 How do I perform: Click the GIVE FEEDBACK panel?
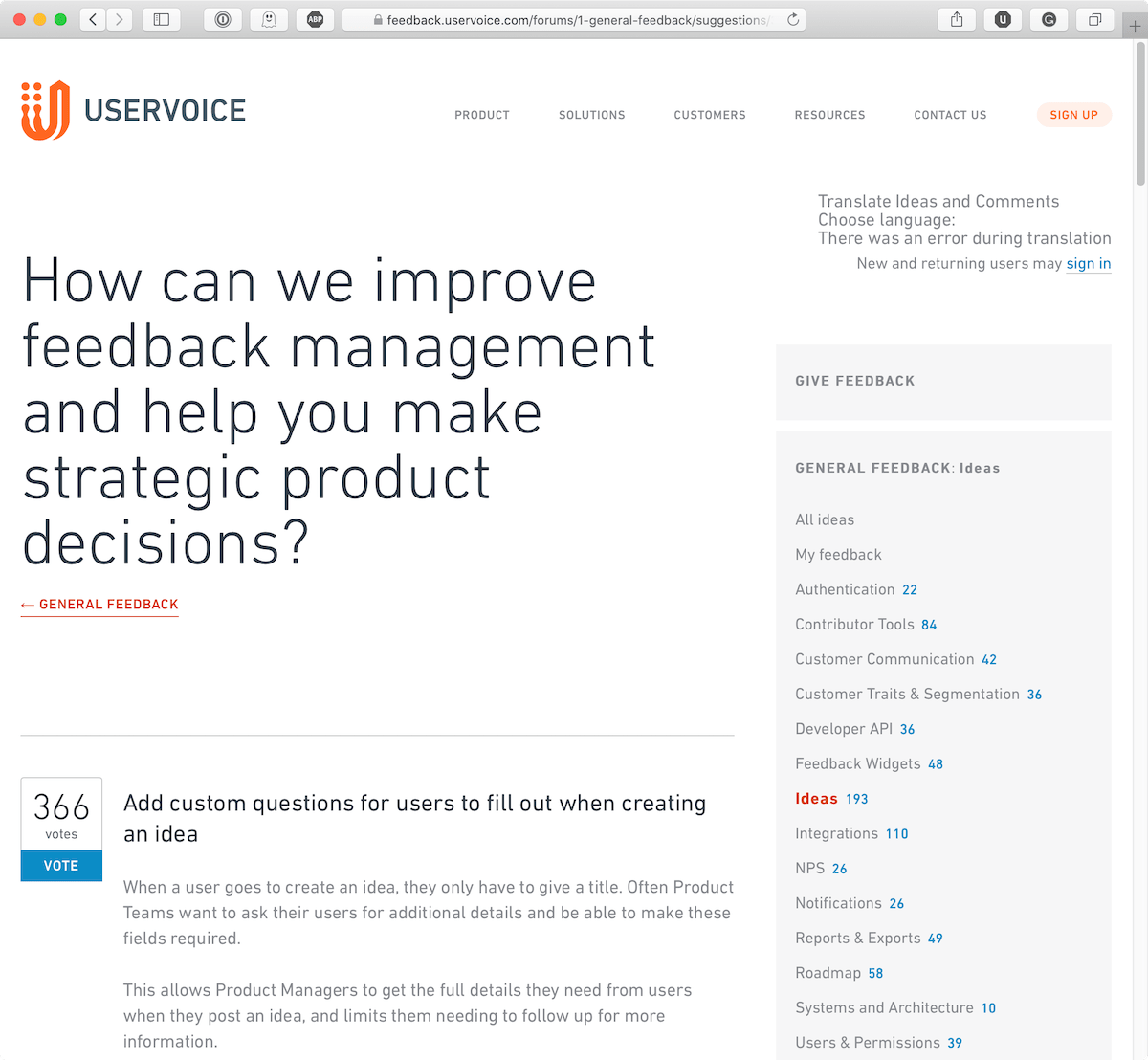click(943, 382)
